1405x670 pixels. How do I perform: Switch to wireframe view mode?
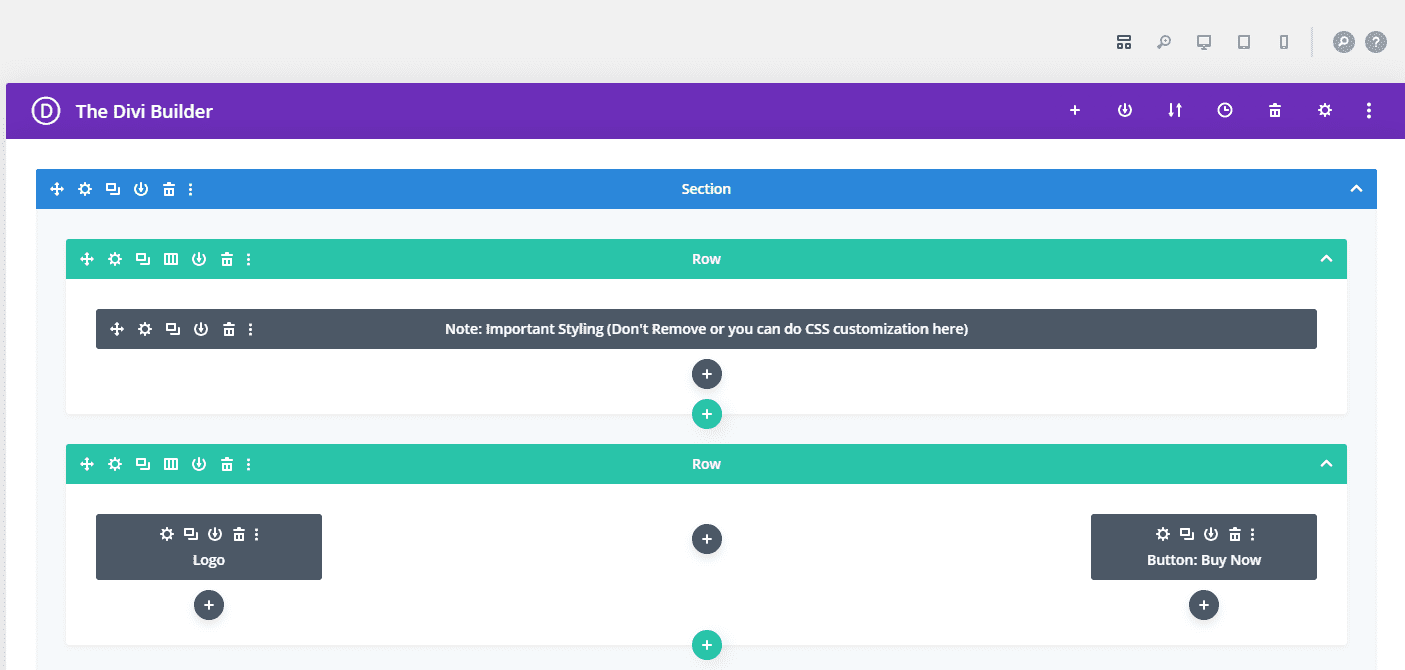click(1123, 42)
